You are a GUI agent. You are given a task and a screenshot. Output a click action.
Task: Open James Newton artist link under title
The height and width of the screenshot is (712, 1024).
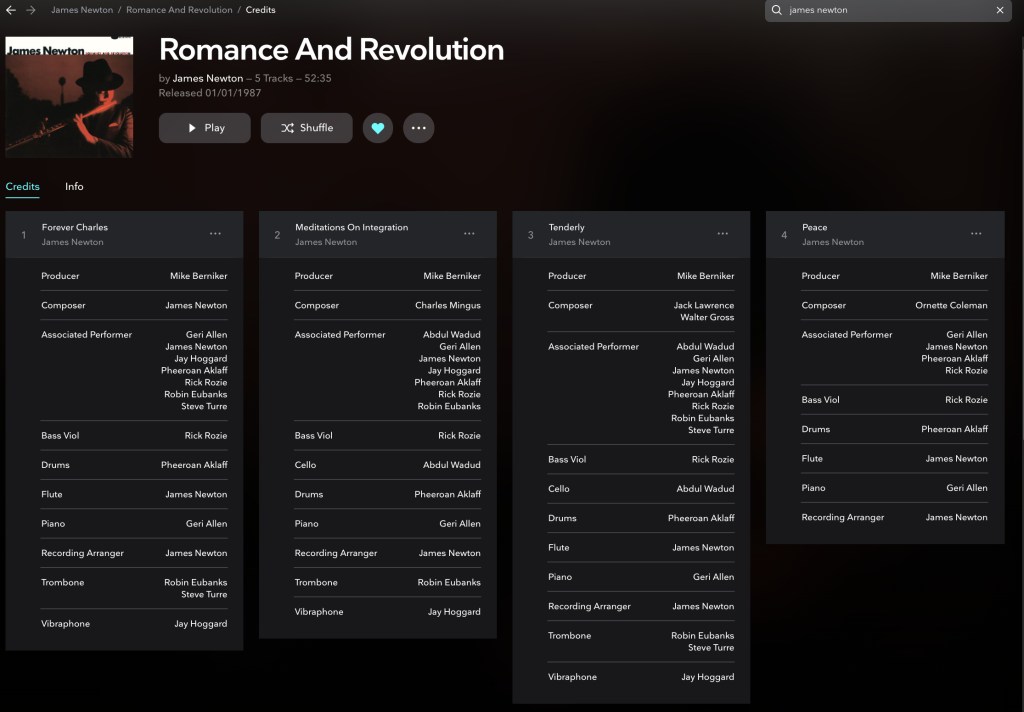(x=207, y=78)
